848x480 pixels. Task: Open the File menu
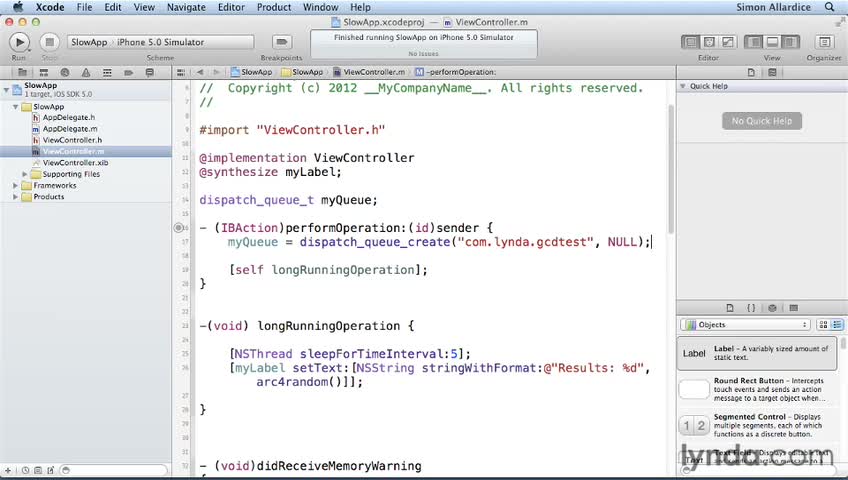[84, 7]
